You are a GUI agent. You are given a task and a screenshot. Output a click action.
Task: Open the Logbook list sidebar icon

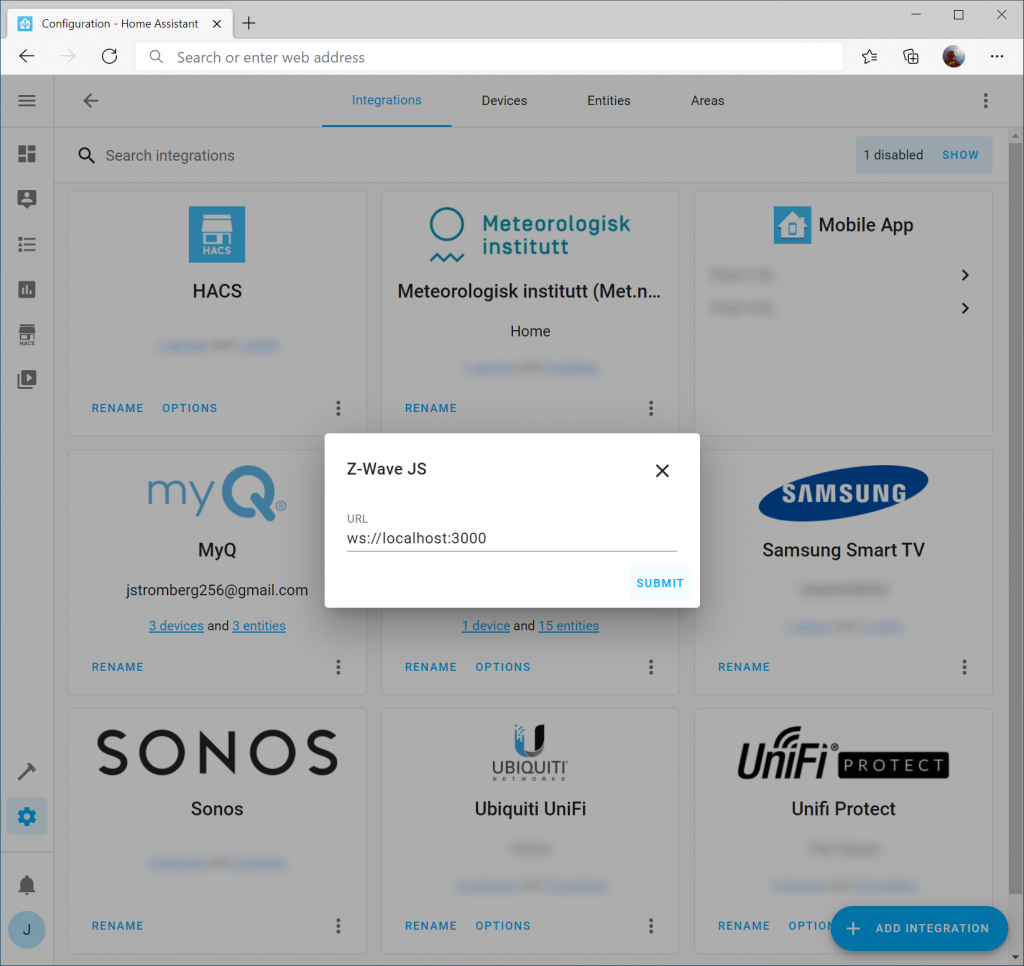(27, 244)
